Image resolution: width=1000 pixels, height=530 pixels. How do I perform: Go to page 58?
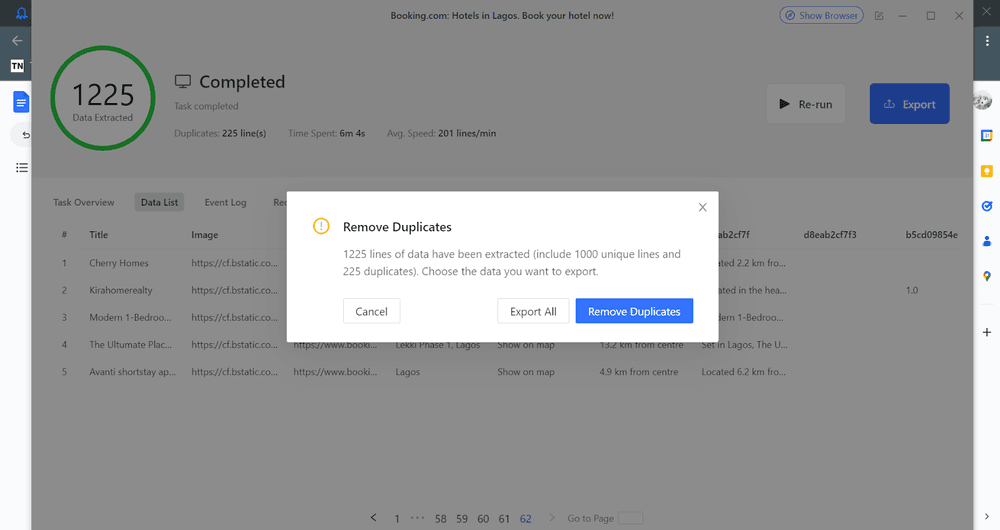(441, 519)
